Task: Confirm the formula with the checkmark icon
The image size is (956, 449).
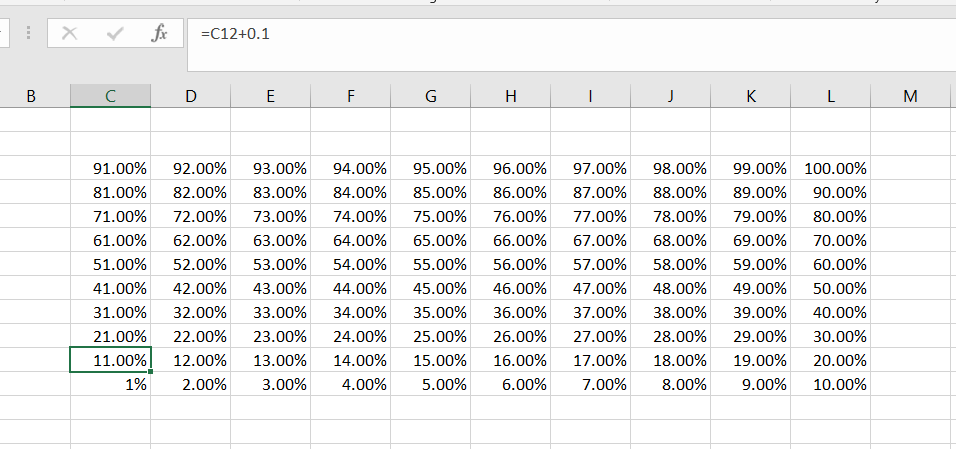Action: pos(115,33)
